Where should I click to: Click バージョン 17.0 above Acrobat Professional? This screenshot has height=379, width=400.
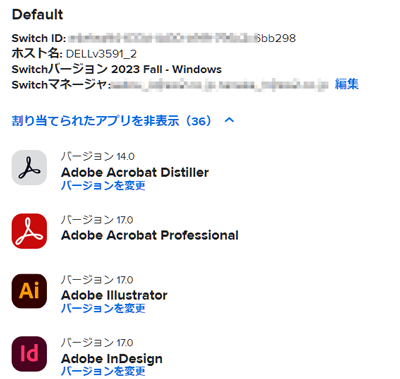(x=97, y=220)
